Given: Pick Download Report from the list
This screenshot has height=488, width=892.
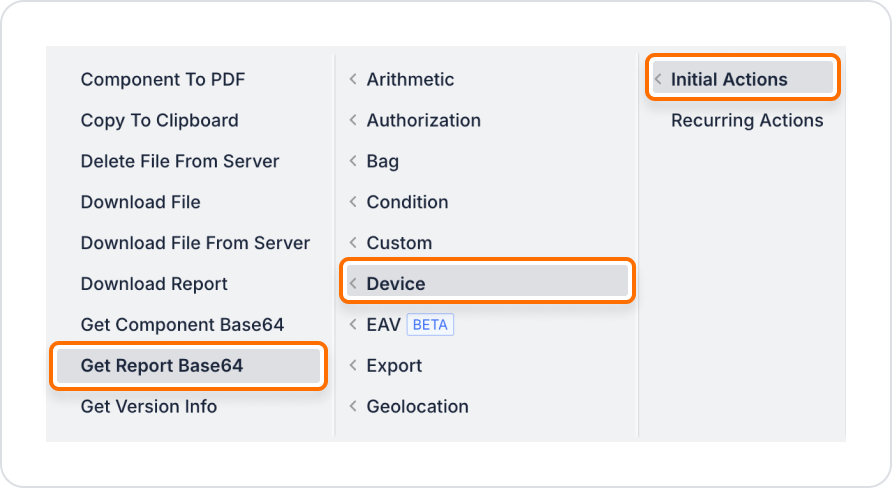Looking at the screenshot, I should click(155, 284).
